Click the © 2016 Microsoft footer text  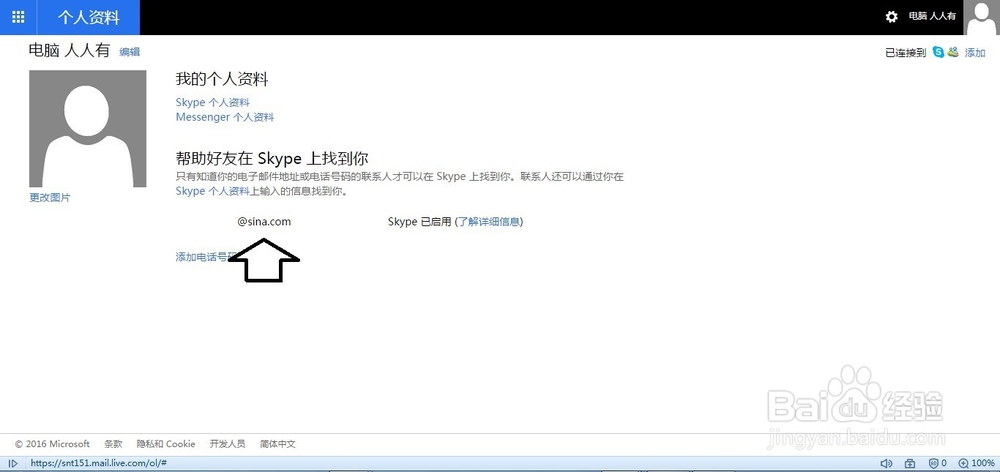click(52, 444)
